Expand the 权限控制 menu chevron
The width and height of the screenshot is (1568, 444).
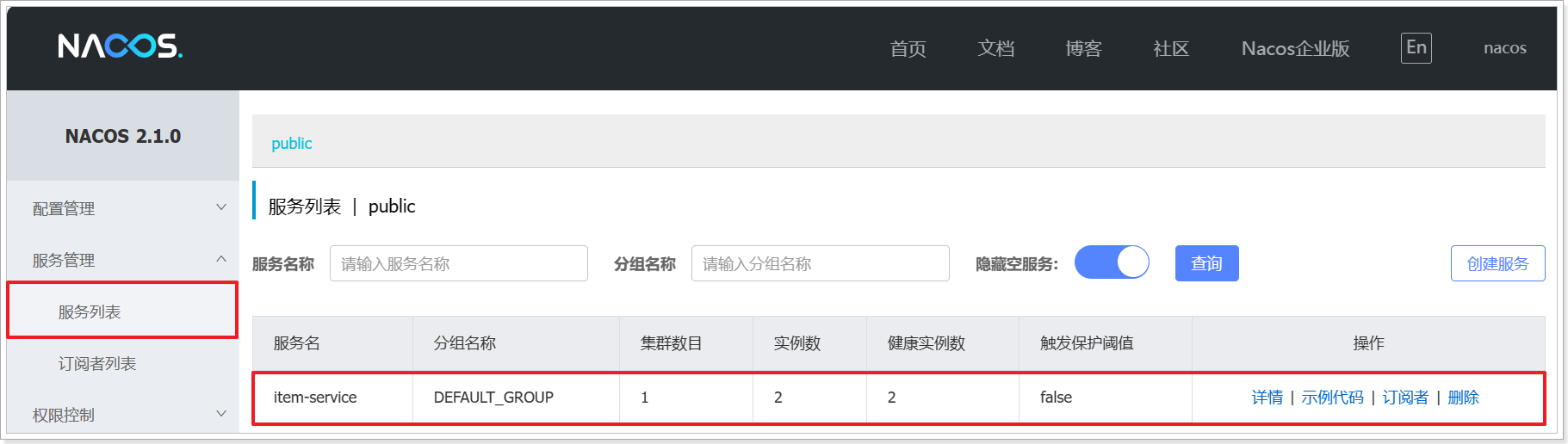221,414
